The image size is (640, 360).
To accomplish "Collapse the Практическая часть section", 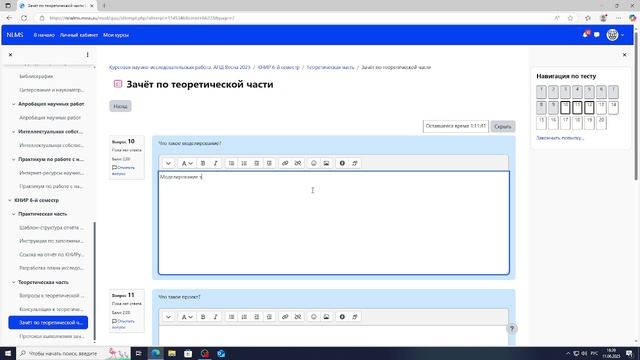I will tap(13, 214).
